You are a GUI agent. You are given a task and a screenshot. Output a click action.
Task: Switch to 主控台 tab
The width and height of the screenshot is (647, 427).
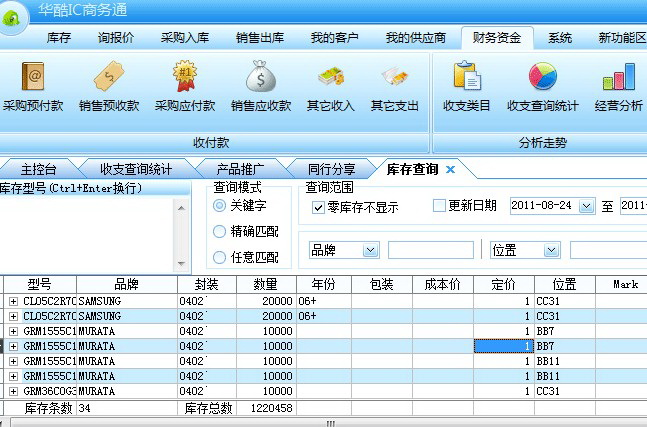[x=38, y=169]
